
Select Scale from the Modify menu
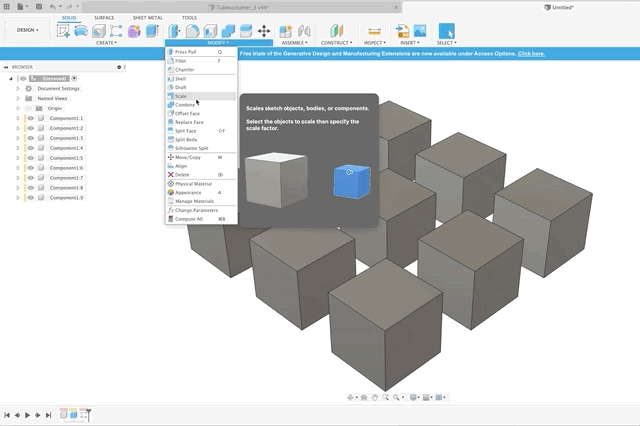point(181,96)
